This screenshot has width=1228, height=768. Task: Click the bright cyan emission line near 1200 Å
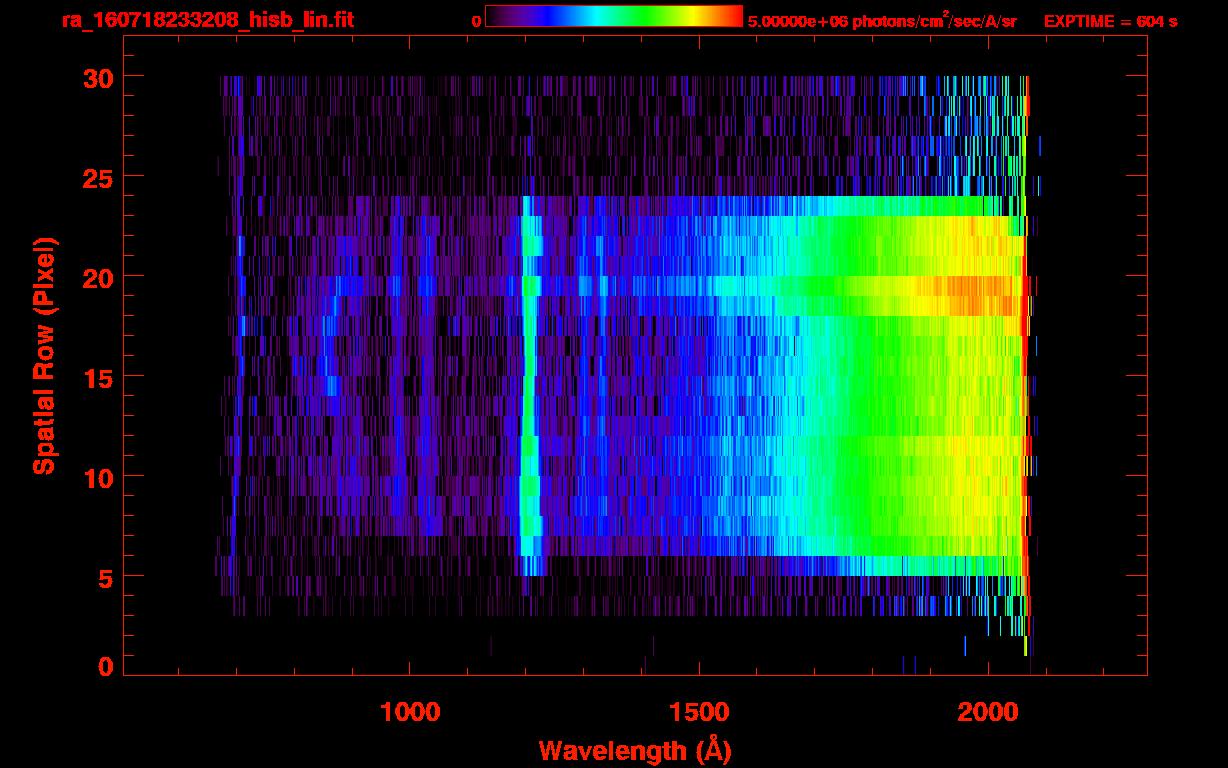(x=528, y=400)
